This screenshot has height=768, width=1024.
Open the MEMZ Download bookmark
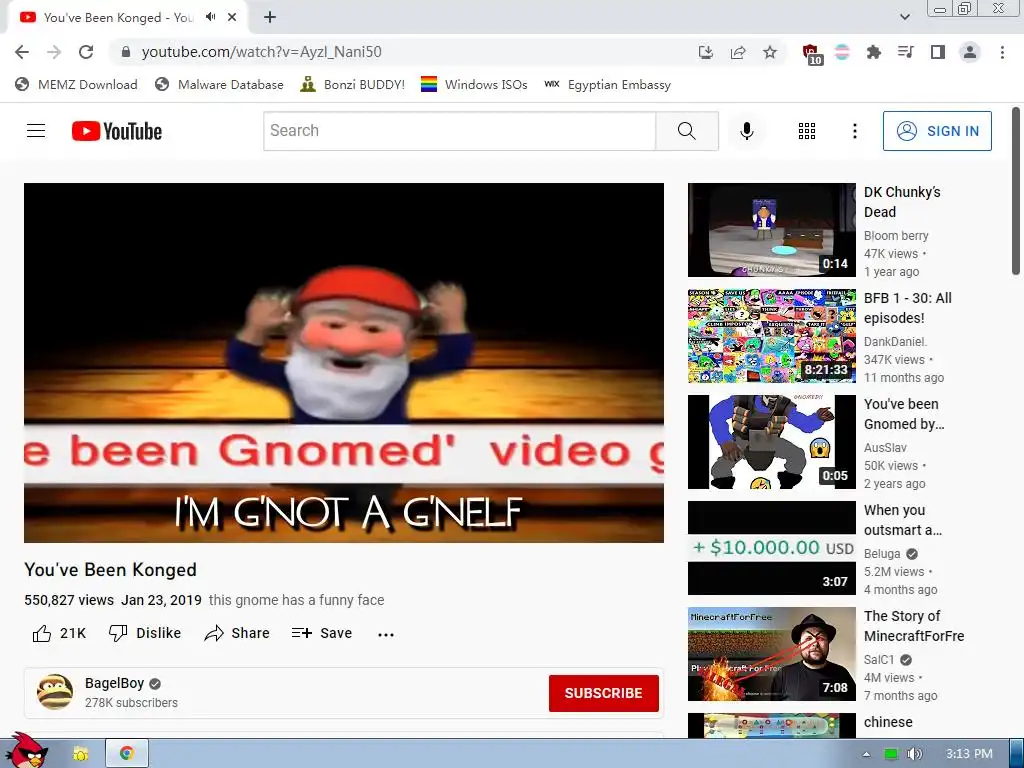76,84
